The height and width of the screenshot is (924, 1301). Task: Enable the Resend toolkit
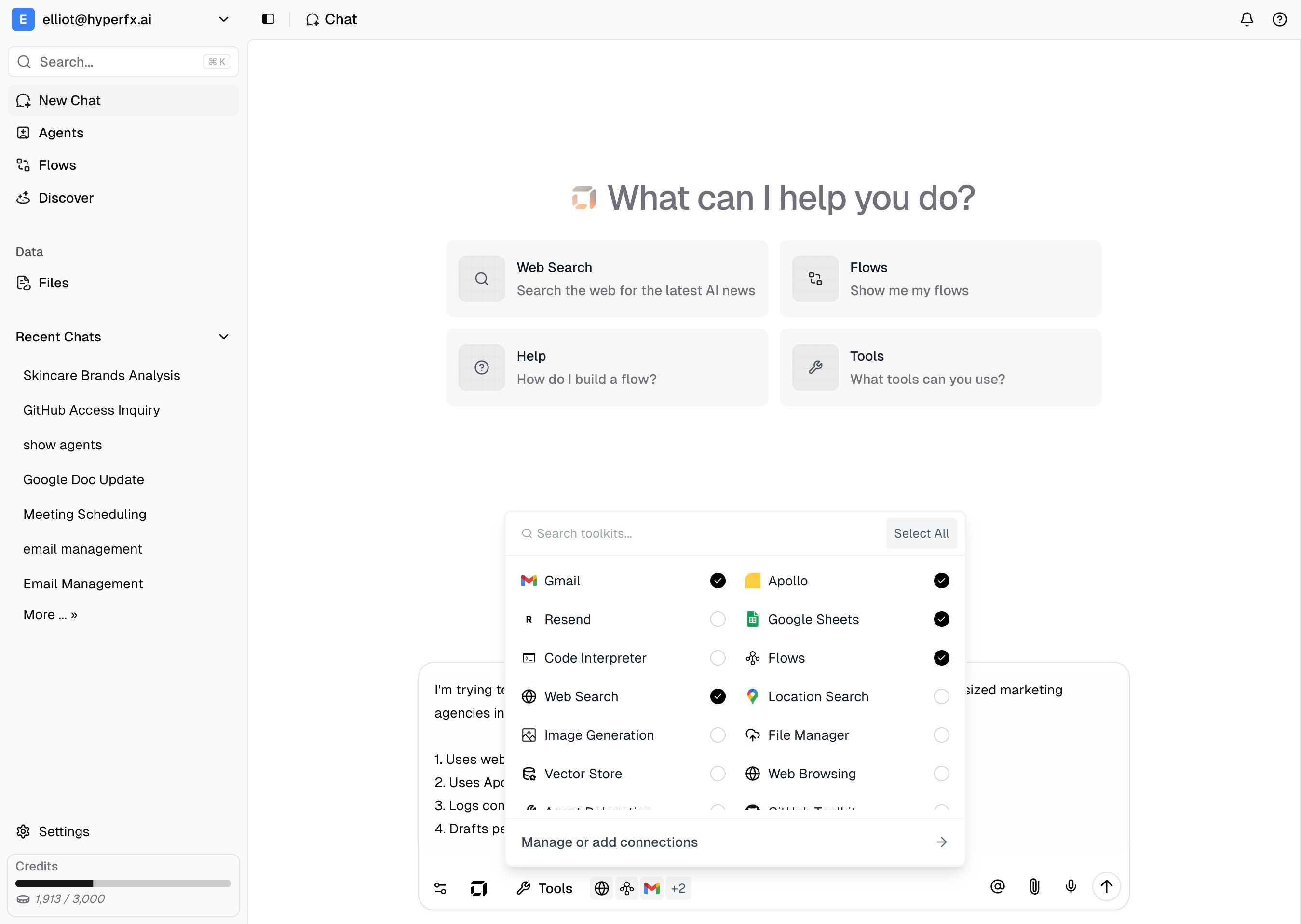click(x=718, y=619)
